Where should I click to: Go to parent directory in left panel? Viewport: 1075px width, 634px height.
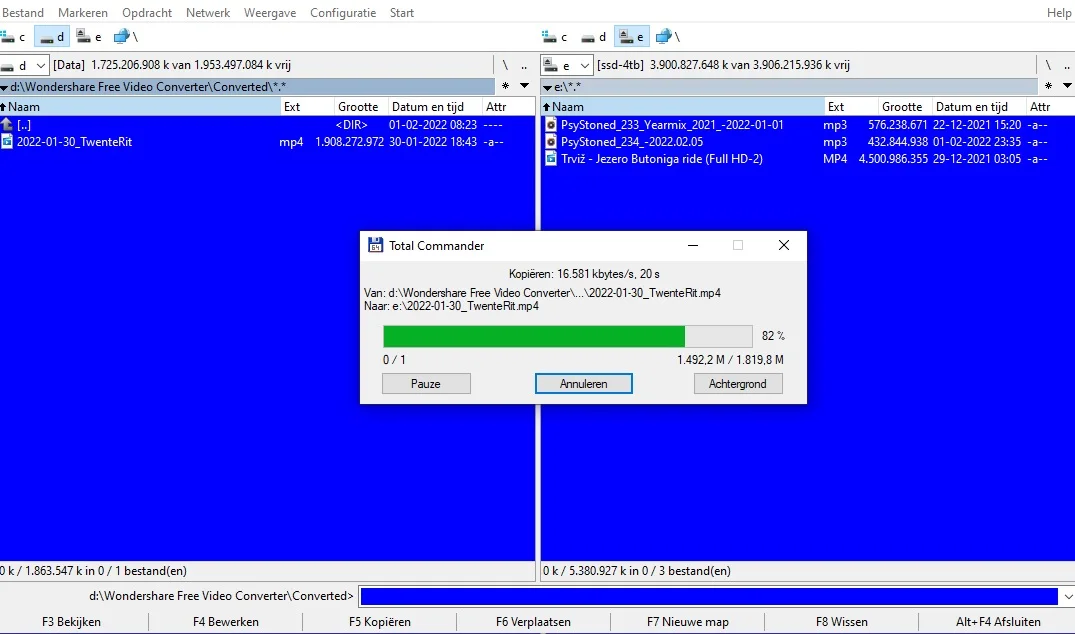point(524,65)
